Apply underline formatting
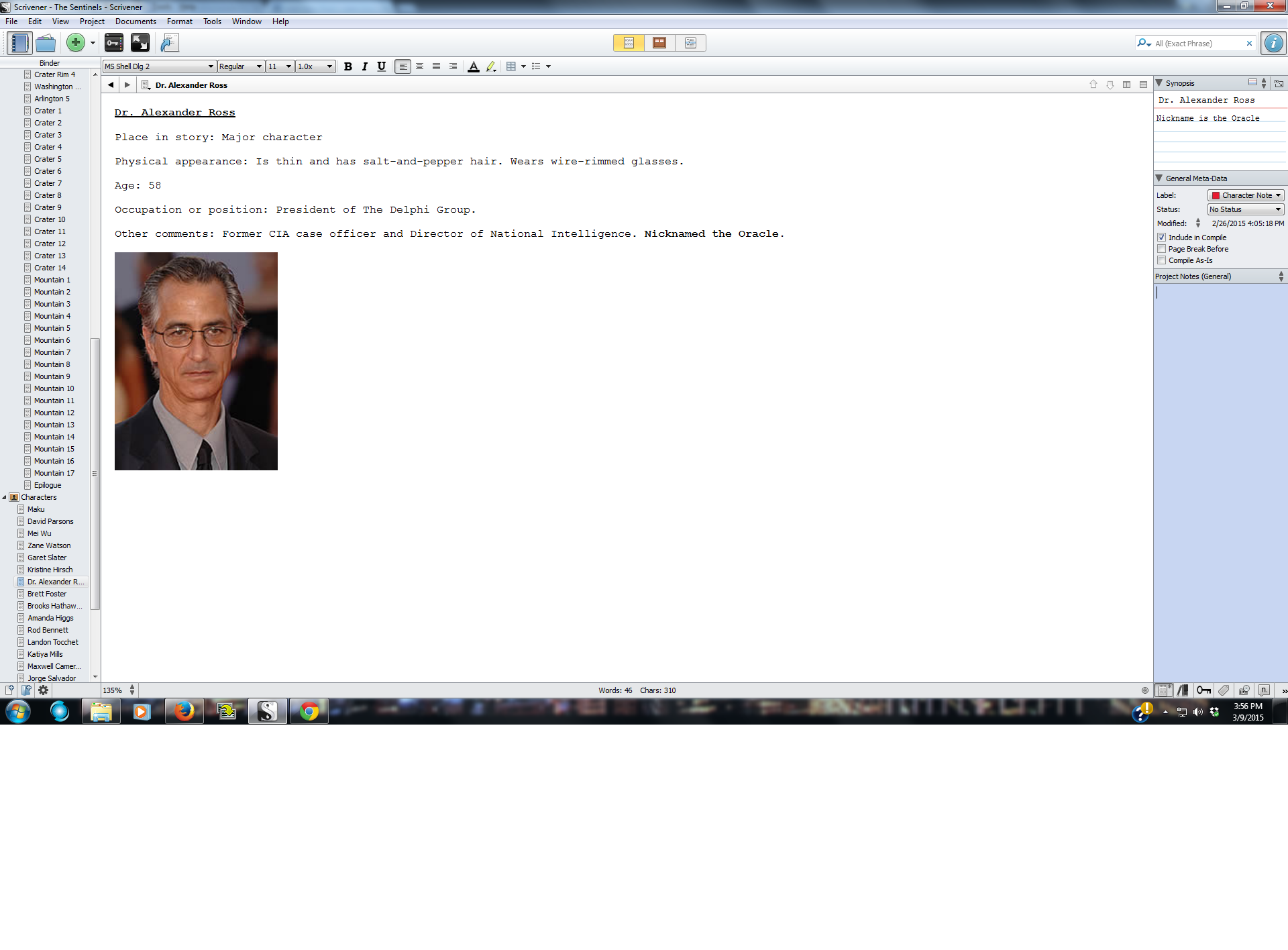The width and height of the screenshot is (1288, 950). [x=381, y=66]
